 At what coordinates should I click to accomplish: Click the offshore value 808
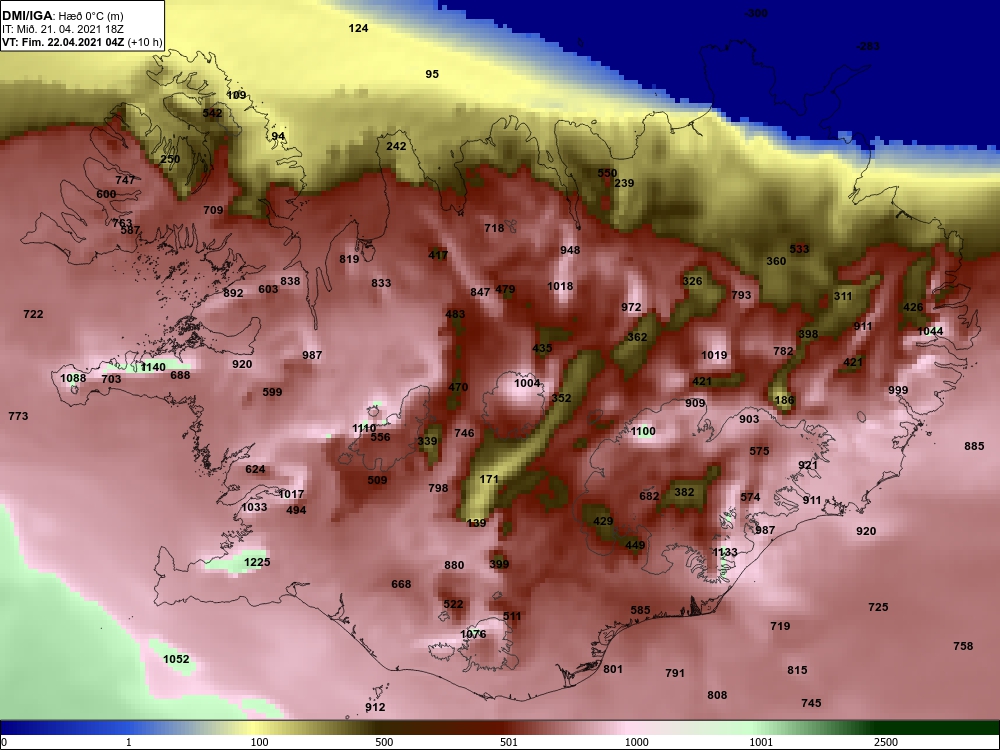[x=717, y=695]
